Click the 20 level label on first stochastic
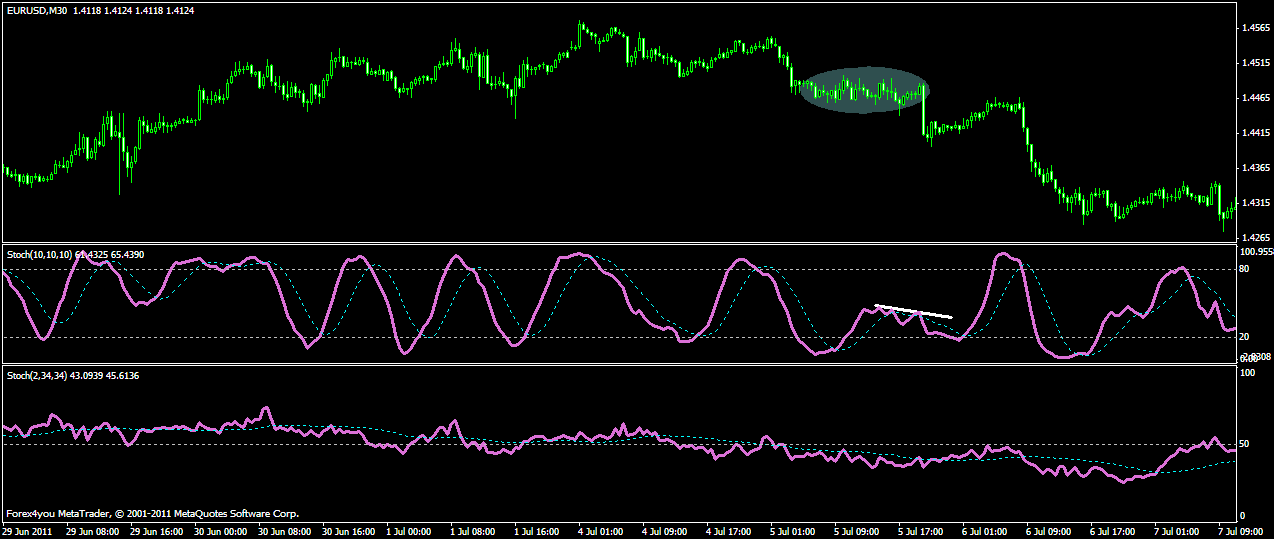The width and height of the screenshot is (1274, 539). point(1245,337)
